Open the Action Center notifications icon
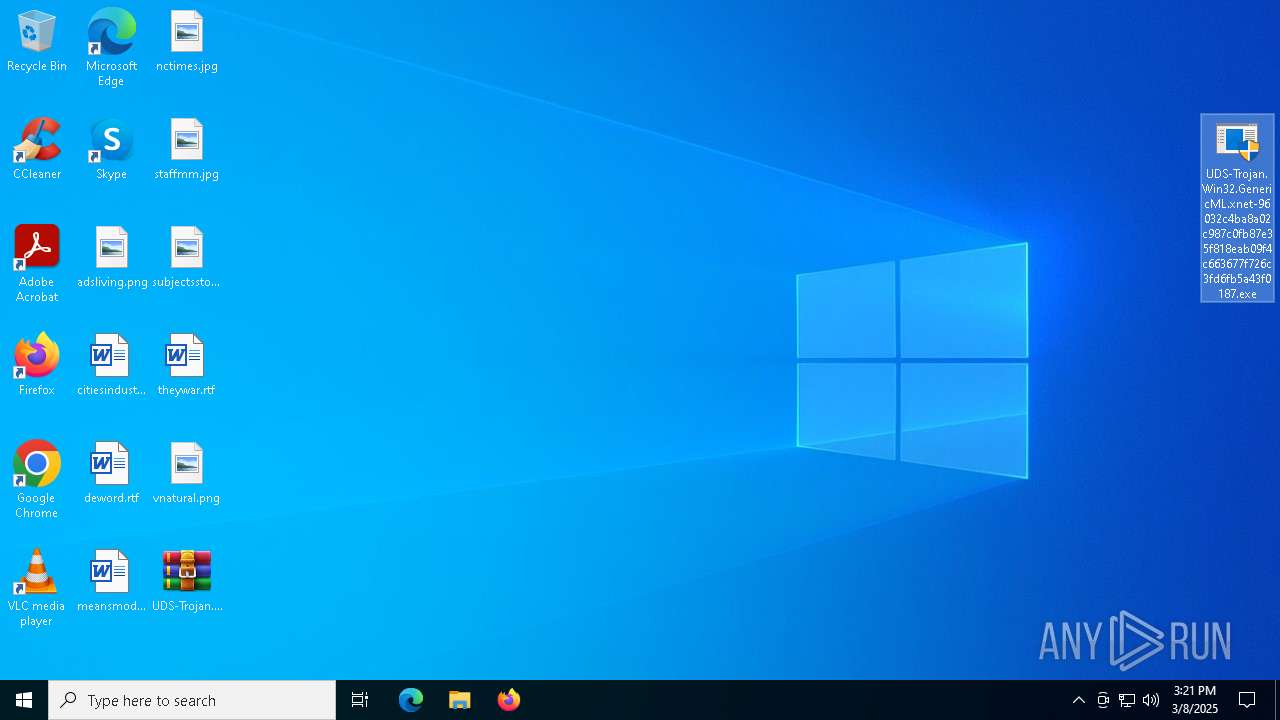The height and width of the screenshot is (720, 1280). click(1248, 700)
